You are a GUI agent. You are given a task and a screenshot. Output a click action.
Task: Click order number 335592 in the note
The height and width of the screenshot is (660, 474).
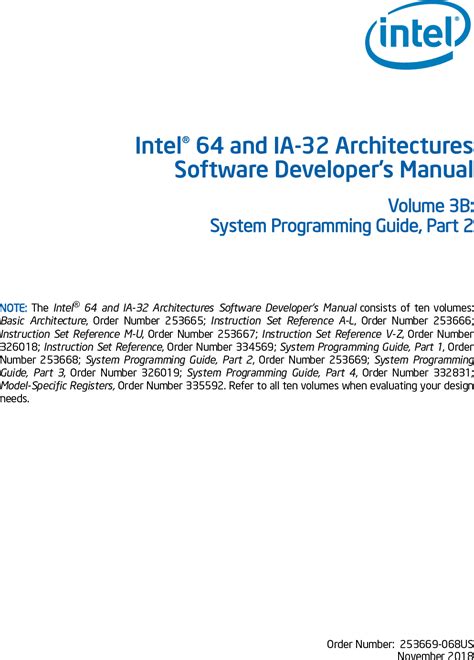tap(205, 386)
